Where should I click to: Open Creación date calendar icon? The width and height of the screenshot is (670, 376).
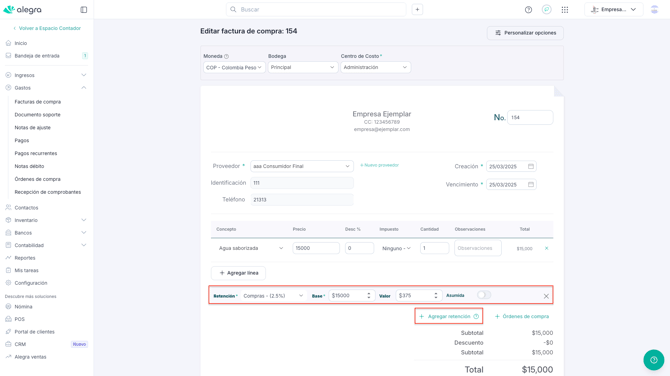pos(531,166)
